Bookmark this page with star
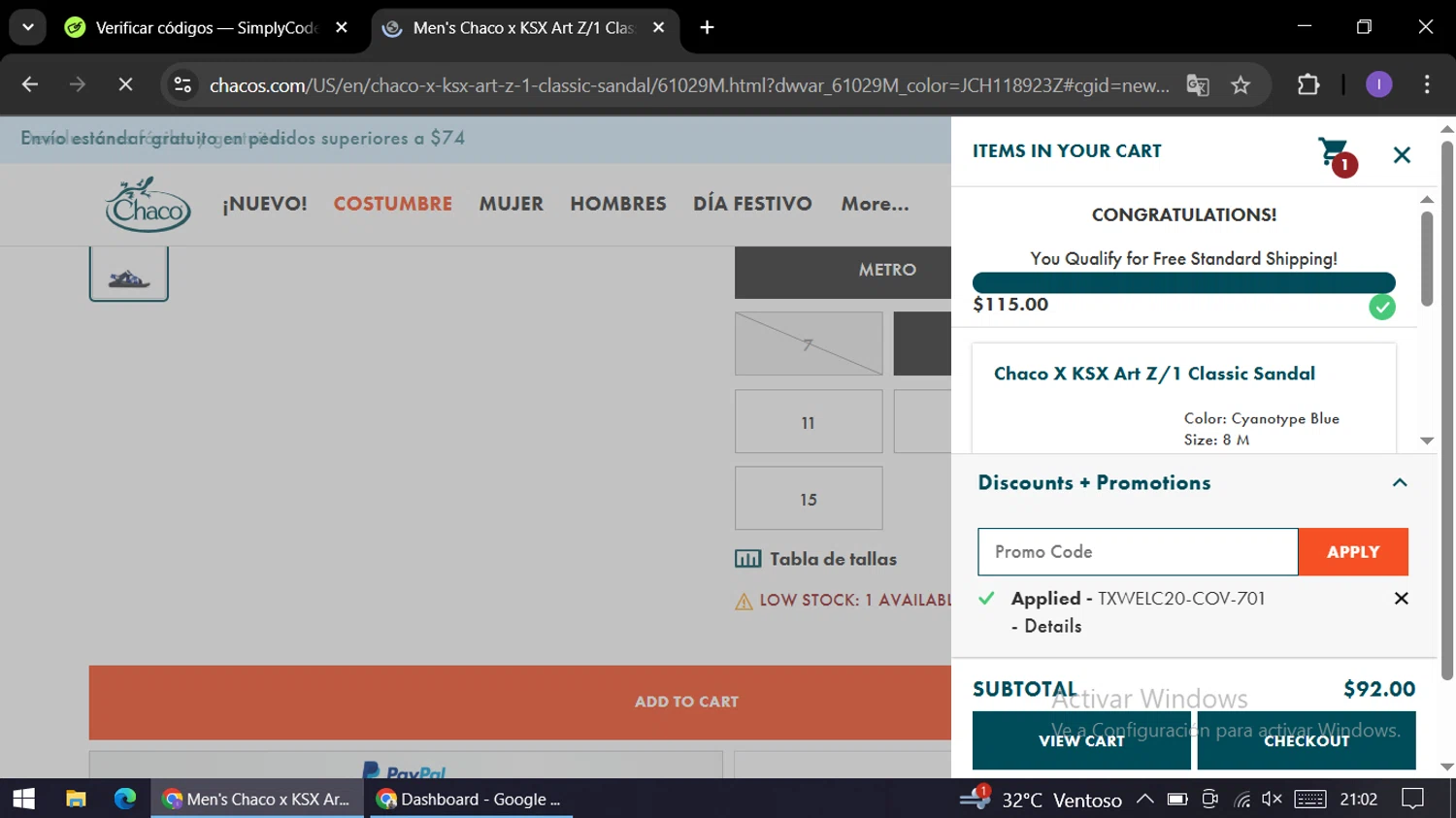1456x818 pixels. (1241, 85)
